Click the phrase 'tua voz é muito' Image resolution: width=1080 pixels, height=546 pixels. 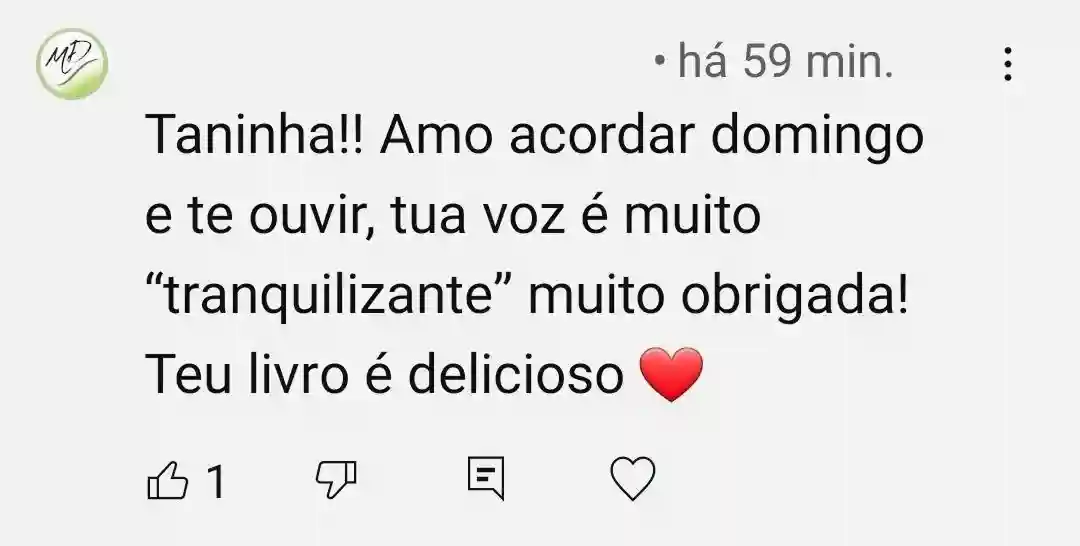point(576,215)
